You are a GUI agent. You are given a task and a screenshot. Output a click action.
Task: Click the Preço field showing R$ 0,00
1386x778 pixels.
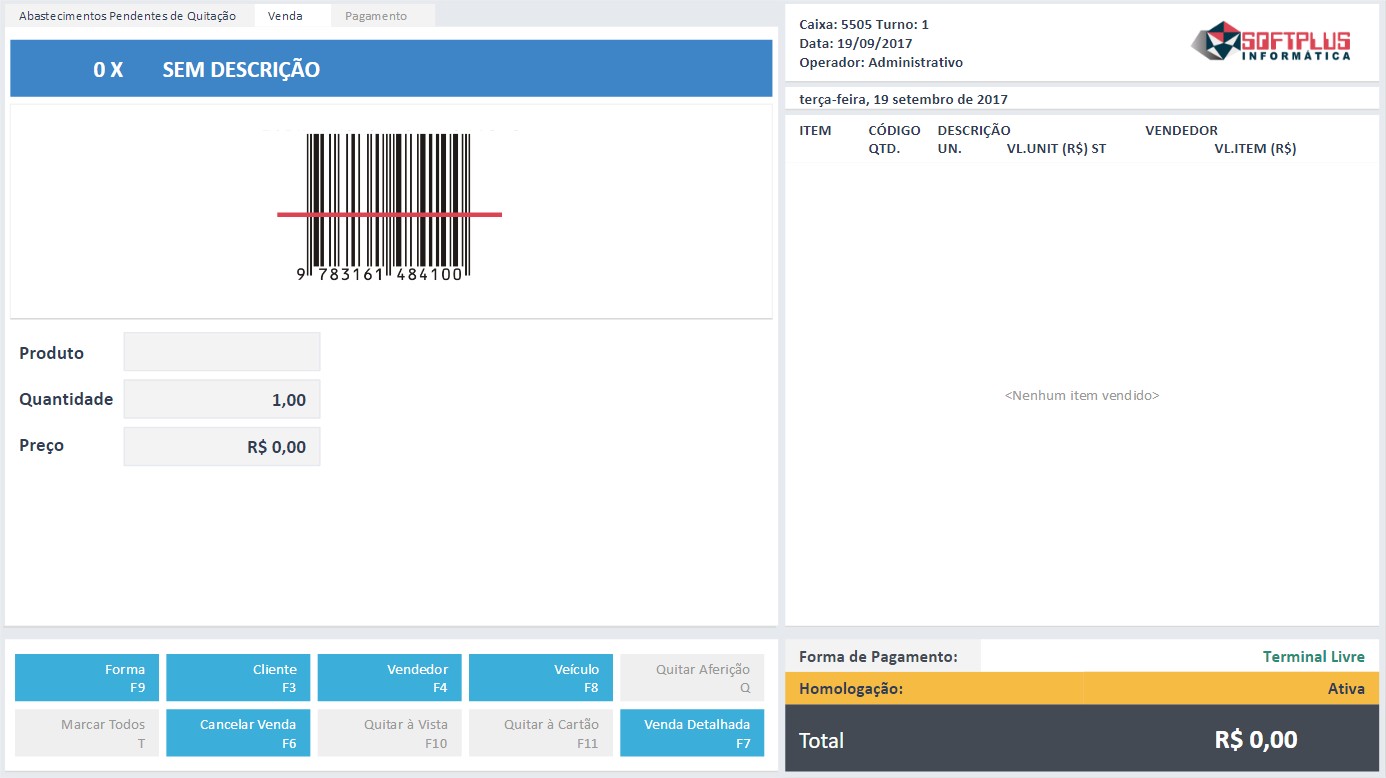222,446
